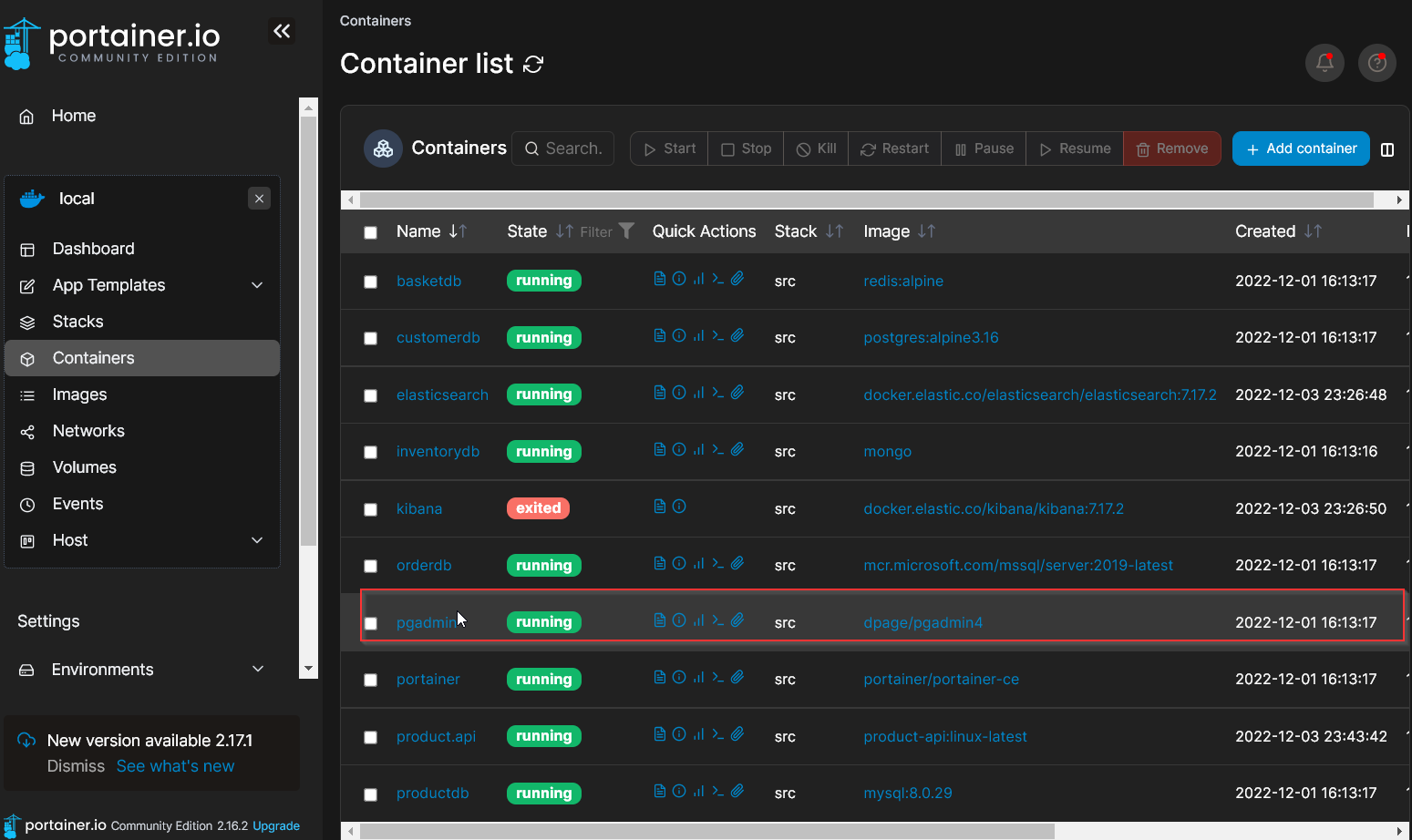This screenshot has width=1412, height=840.
Task: Open stats icon for product.api
Action: point(698,734)
